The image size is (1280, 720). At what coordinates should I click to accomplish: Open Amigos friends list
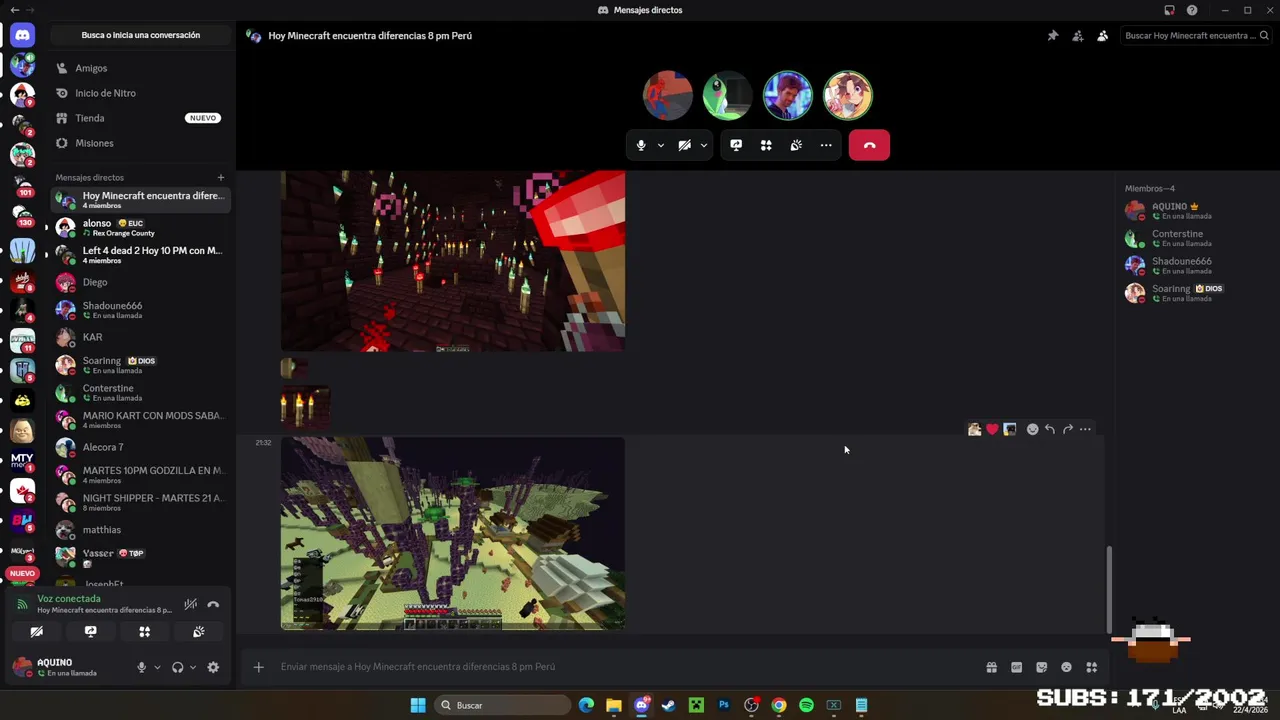point(140,68)
